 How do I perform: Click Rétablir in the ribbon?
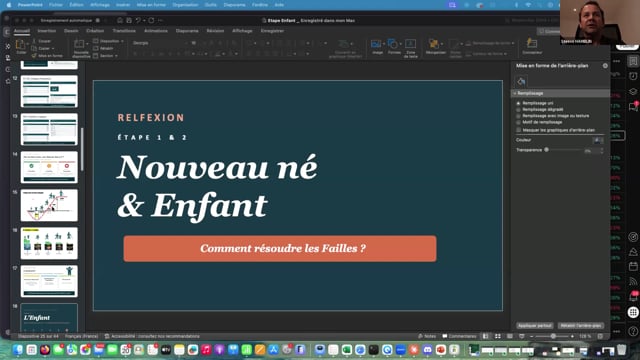(x=103, y=49)
